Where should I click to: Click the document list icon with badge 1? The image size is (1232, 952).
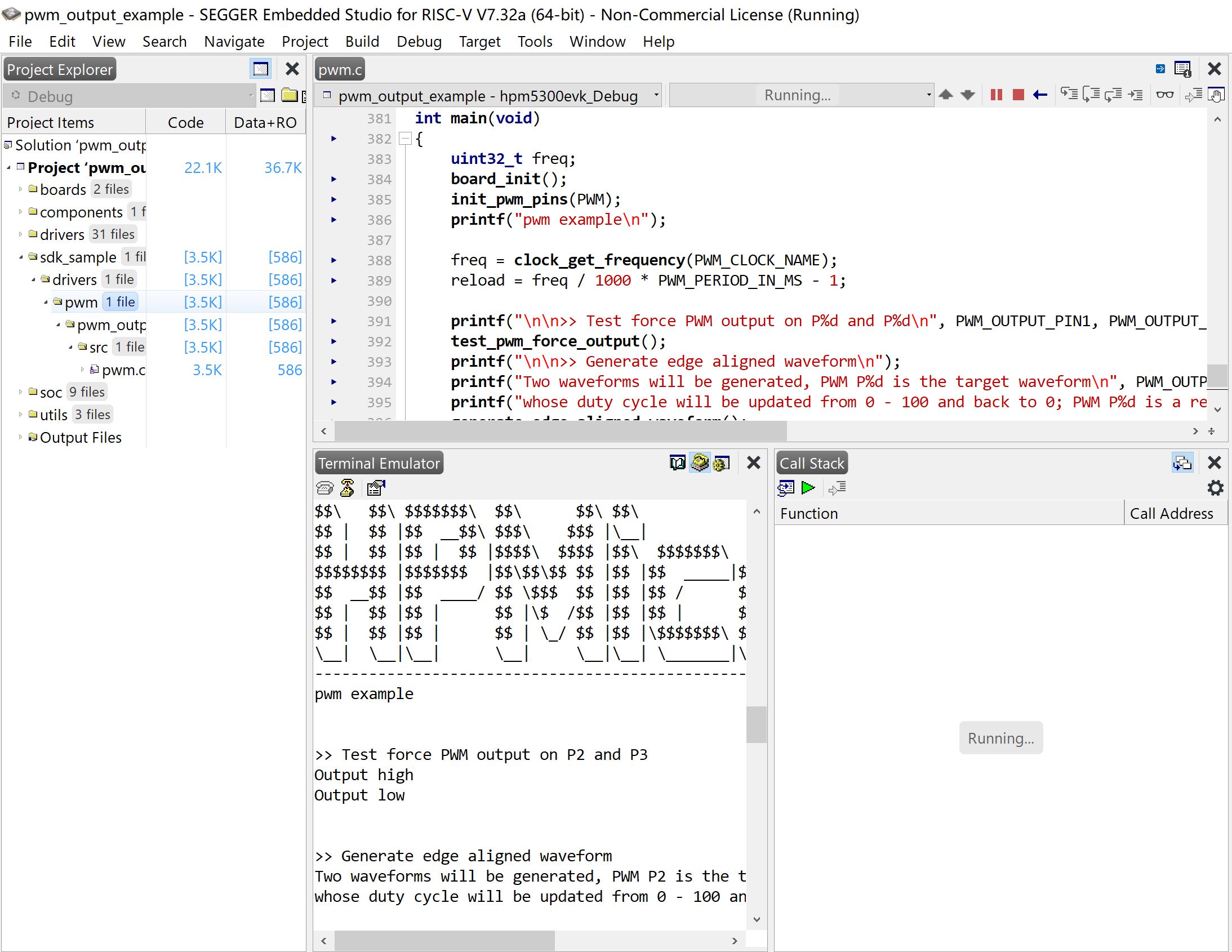pos(1182,69)
